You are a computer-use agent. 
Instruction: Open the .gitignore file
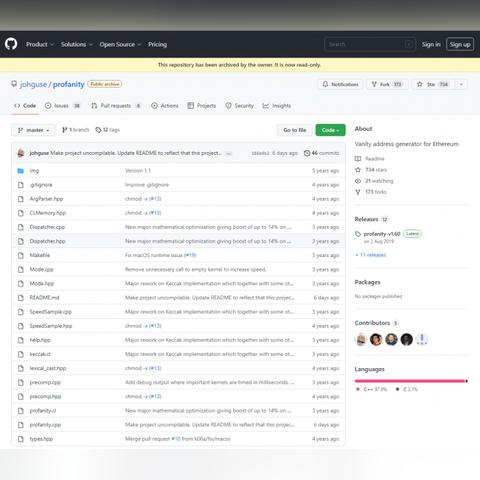click(41, 185)
